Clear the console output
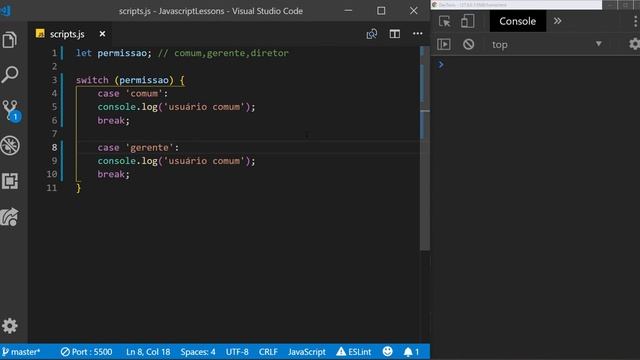Screen dimensions: 640x360 pyautogui.click(x=469, y=44)
